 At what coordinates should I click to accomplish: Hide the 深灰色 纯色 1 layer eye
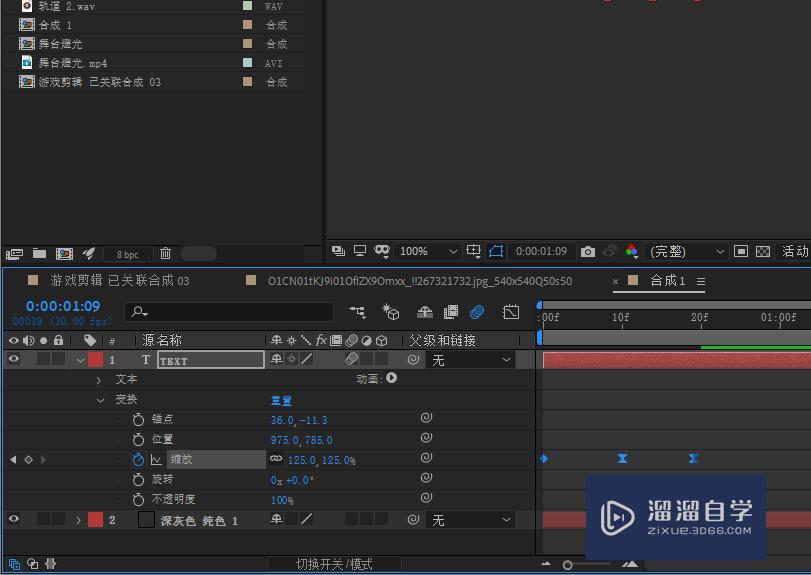click(13, 519)
